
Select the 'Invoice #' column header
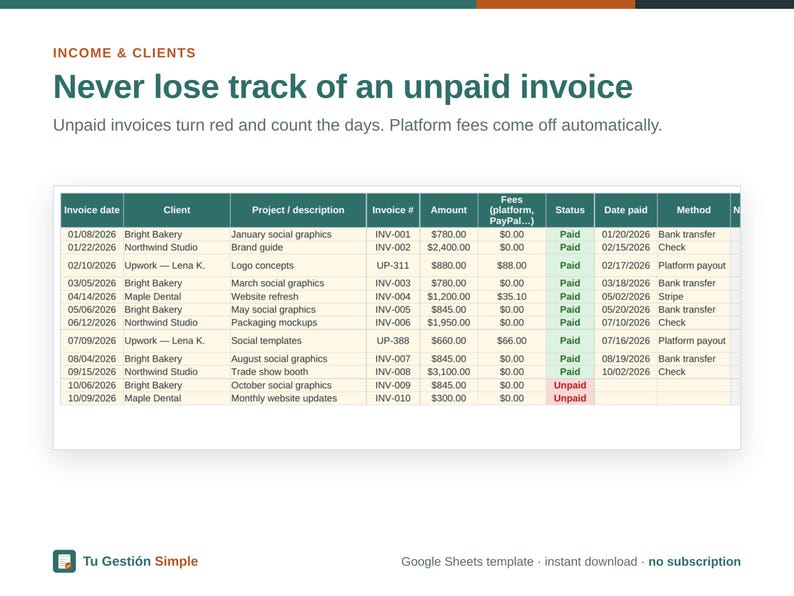[x=393, y=210]
